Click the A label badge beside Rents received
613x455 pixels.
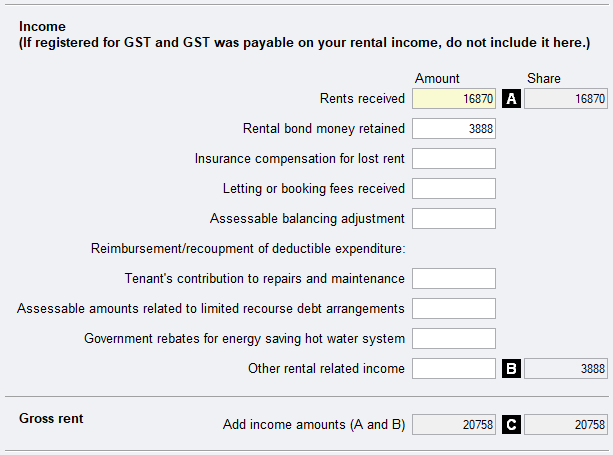[x=511, y=99]
